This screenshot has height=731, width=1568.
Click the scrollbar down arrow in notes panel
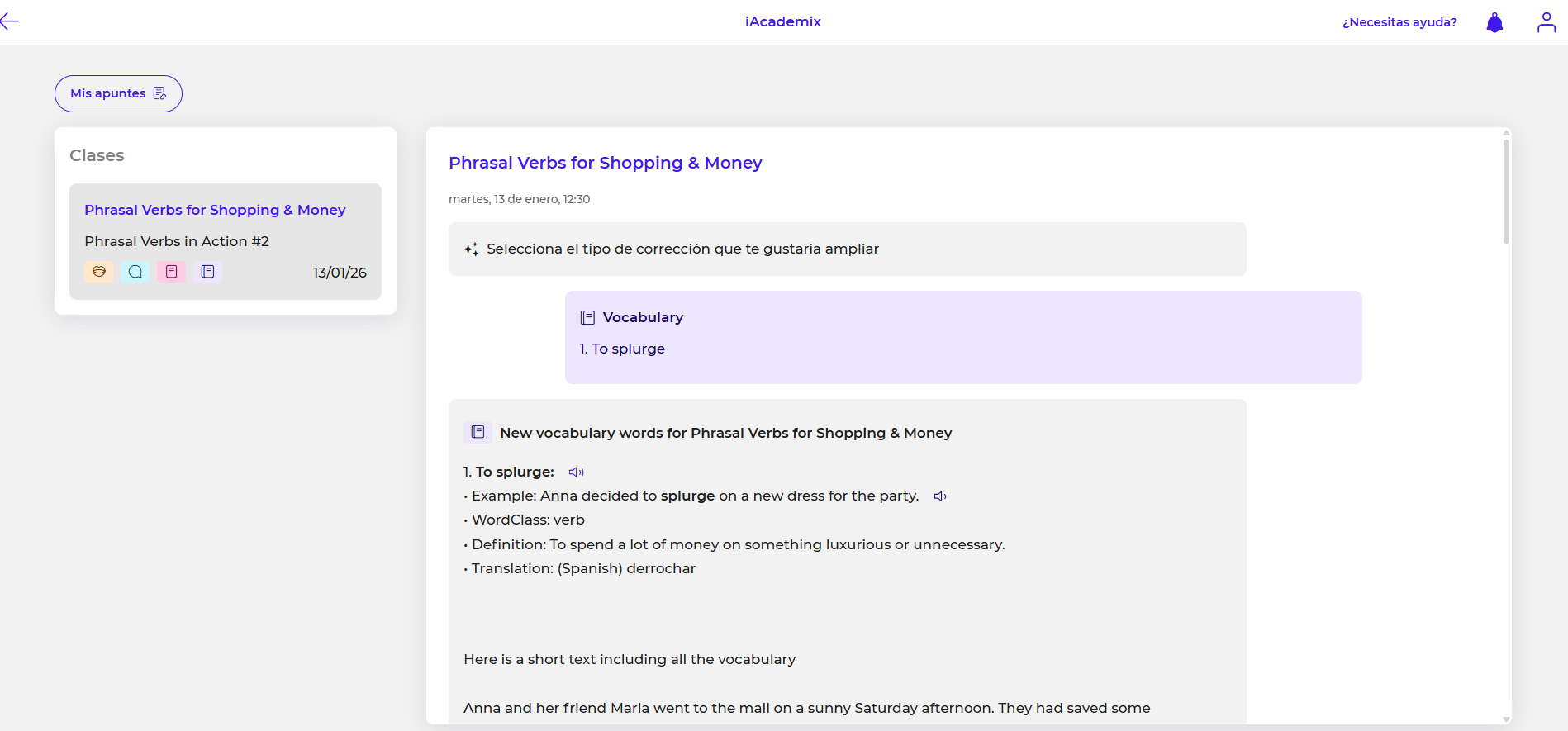click(1506, 719)
